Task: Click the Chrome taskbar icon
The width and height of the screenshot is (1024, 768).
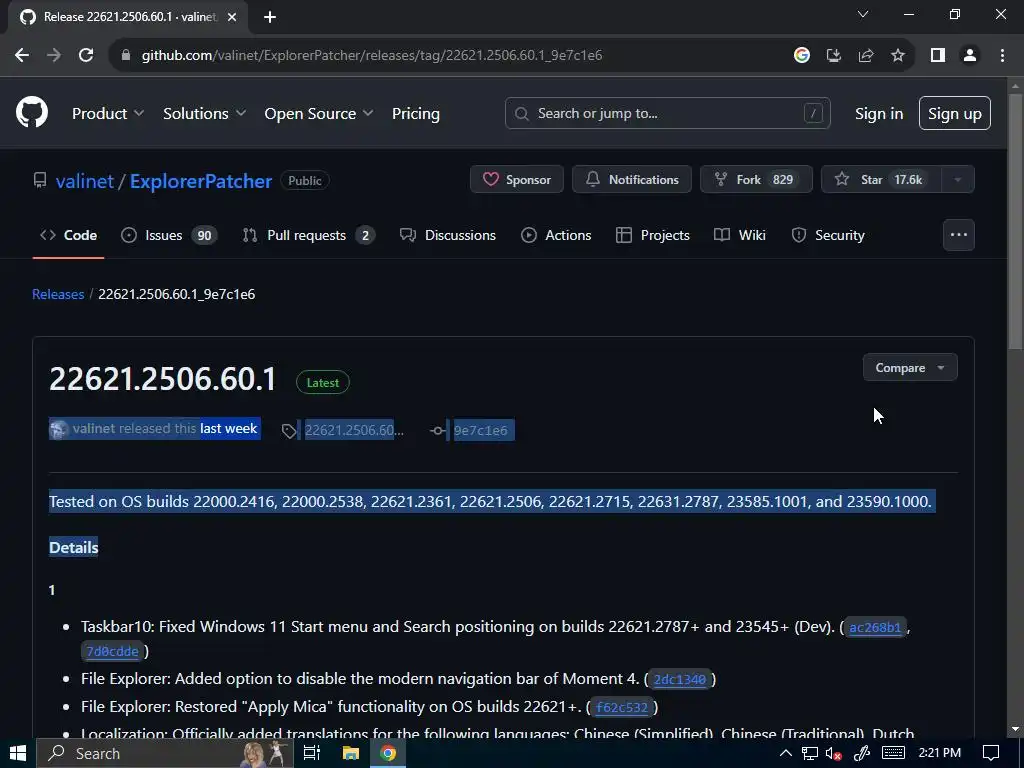Action: [388, 754]
